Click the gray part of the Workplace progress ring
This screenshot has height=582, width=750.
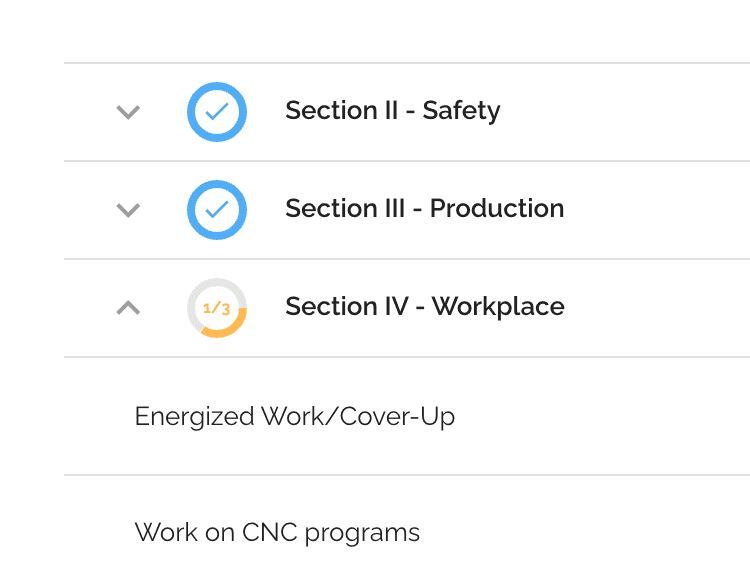point(200,289)
